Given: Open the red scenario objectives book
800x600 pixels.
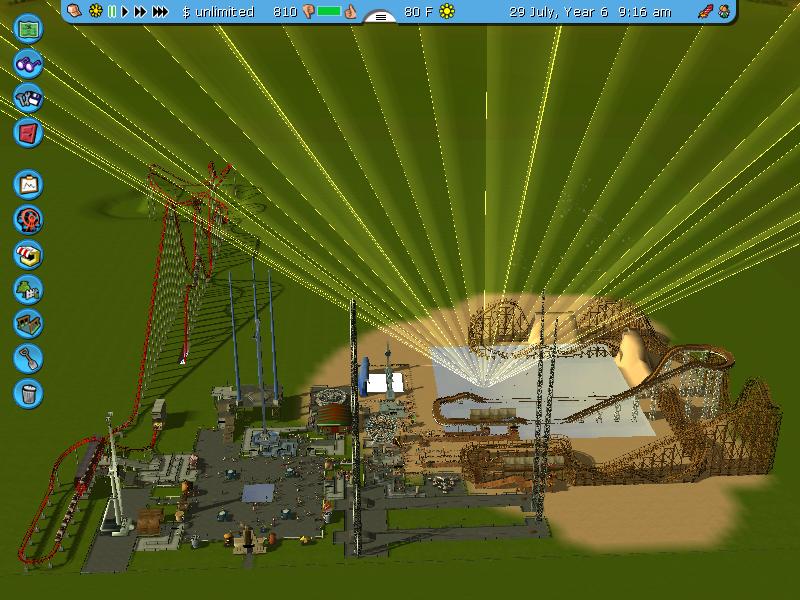Looking at the screenshot, I should point(28,133).
